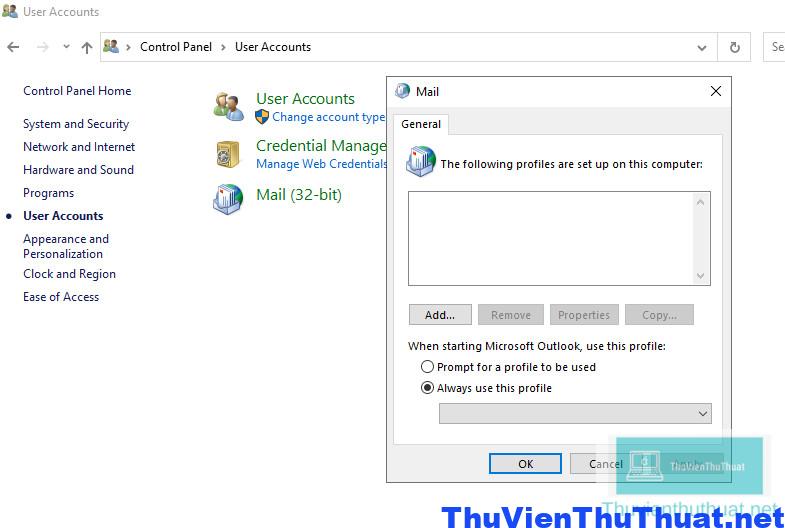Image resolution: width=785 pixels, height=528 pixels.
Task: Open the User Accounts heading link
Action: point(305,99)
